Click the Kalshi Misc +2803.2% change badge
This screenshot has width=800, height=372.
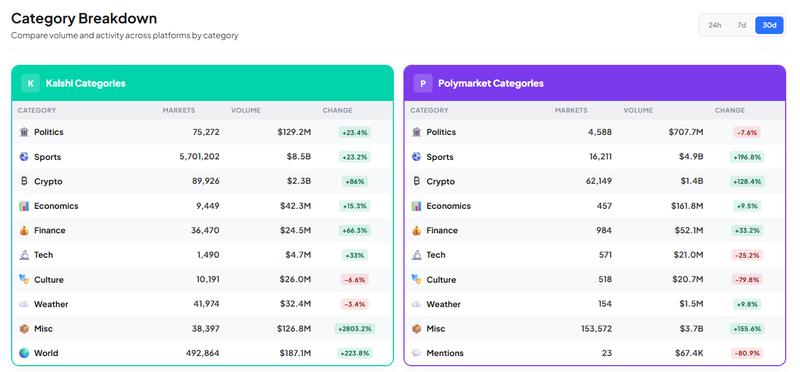355,329
